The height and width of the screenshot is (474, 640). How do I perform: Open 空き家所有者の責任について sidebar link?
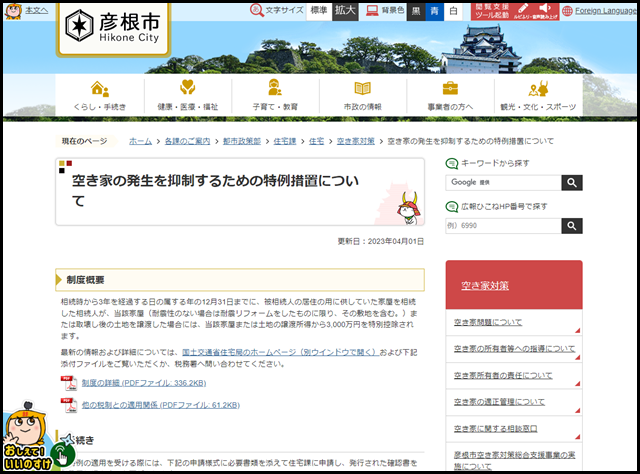tap(503, 376)
